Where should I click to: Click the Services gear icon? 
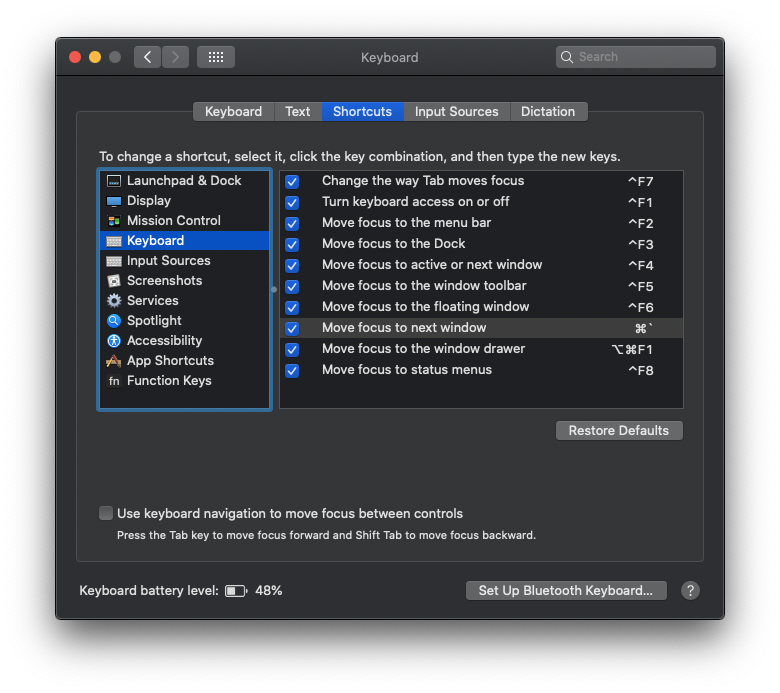coord(114,301)
